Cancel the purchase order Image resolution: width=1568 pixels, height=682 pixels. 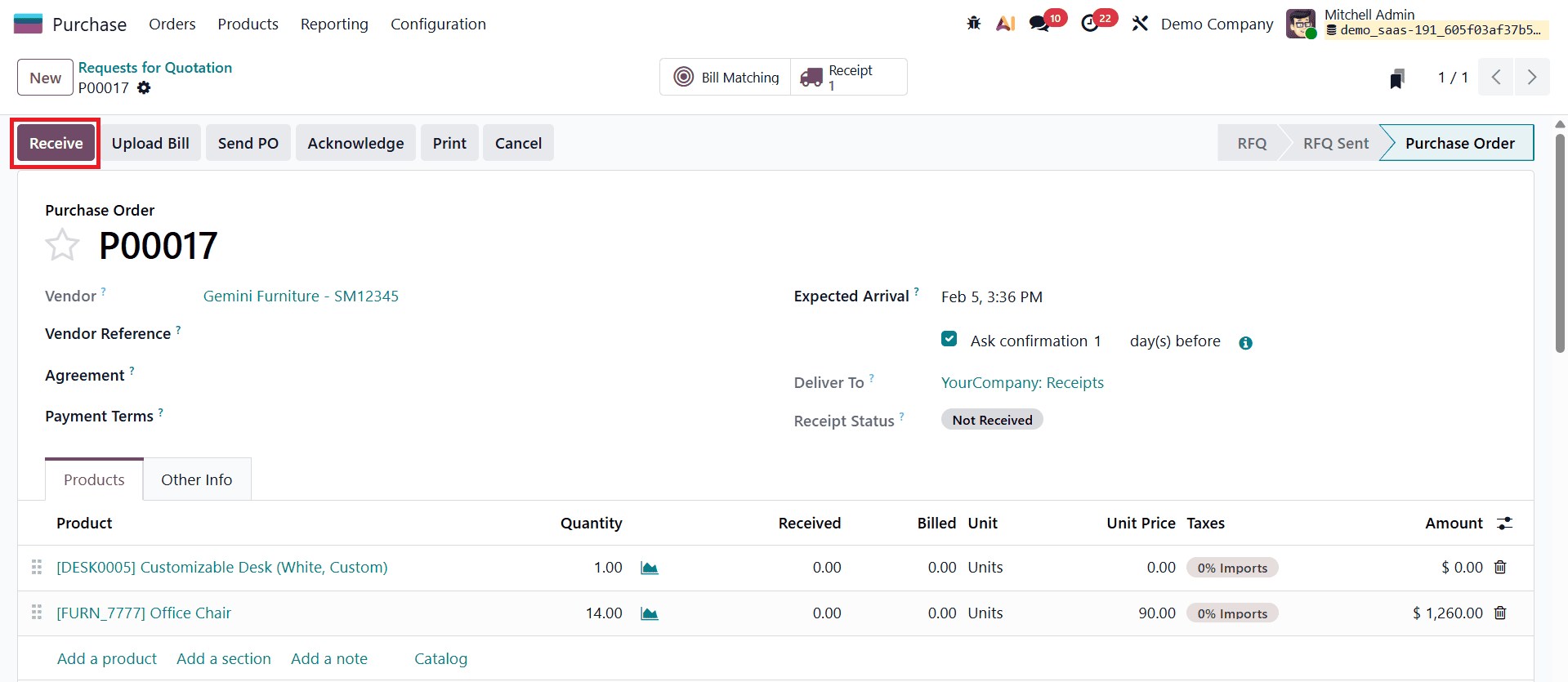click(x=518, y=143)
